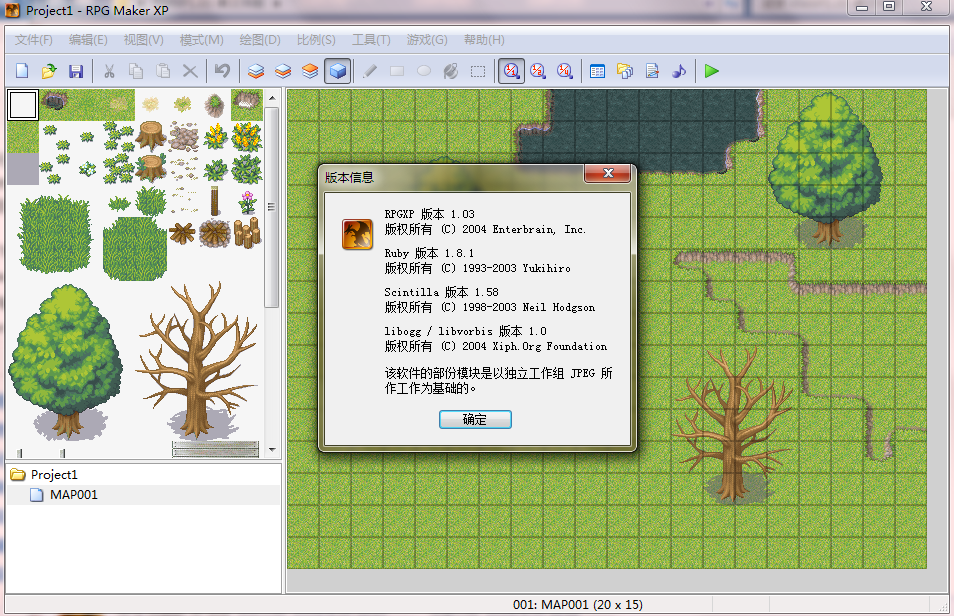954x616 pixels.
Task: Open the 编辑(E) menu
Action: (88, 40)
